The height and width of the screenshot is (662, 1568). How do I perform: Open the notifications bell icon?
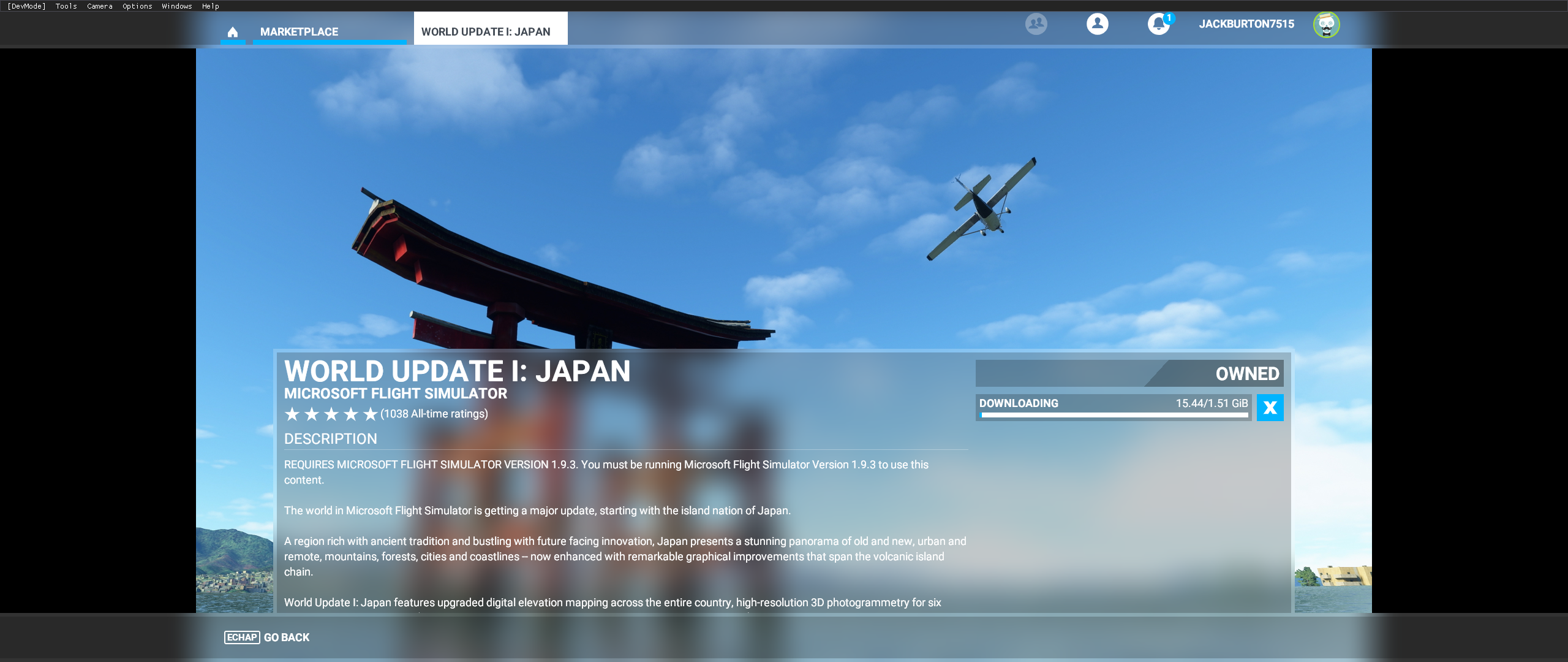pos(1158,24)
